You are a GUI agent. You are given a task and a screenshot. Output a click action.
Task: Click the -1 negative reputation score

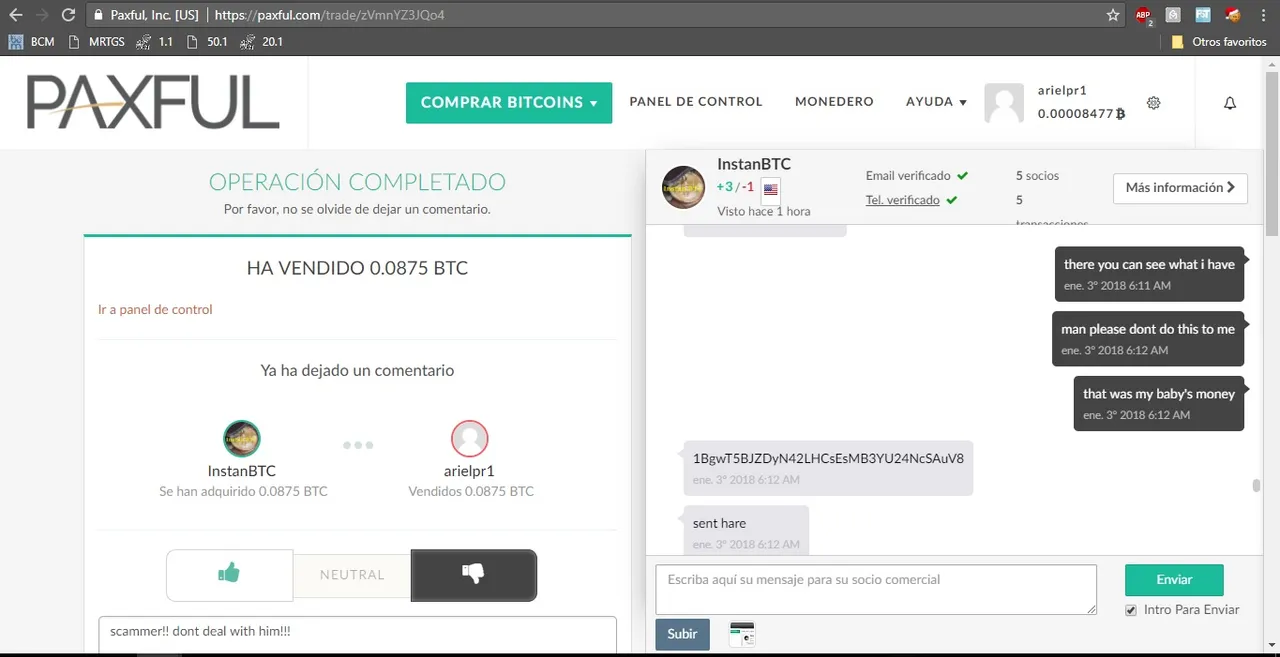(x=748, y=187)
